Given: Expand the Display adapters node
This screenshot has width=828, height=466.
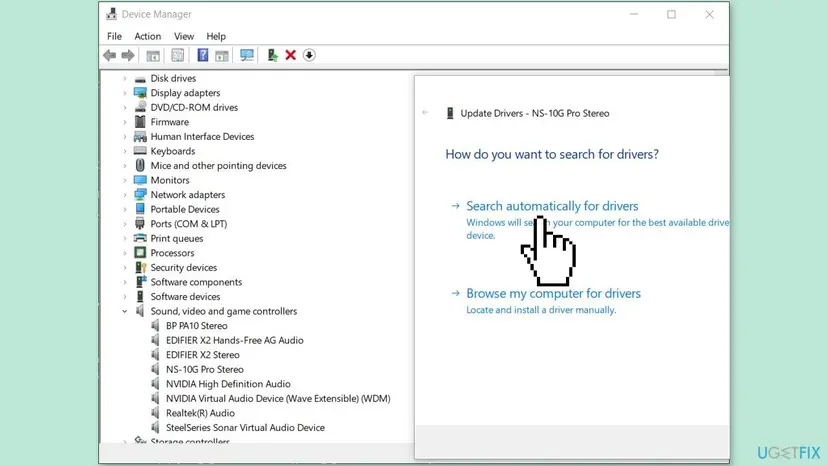Looking at the screenshot, I should (125, 93).
